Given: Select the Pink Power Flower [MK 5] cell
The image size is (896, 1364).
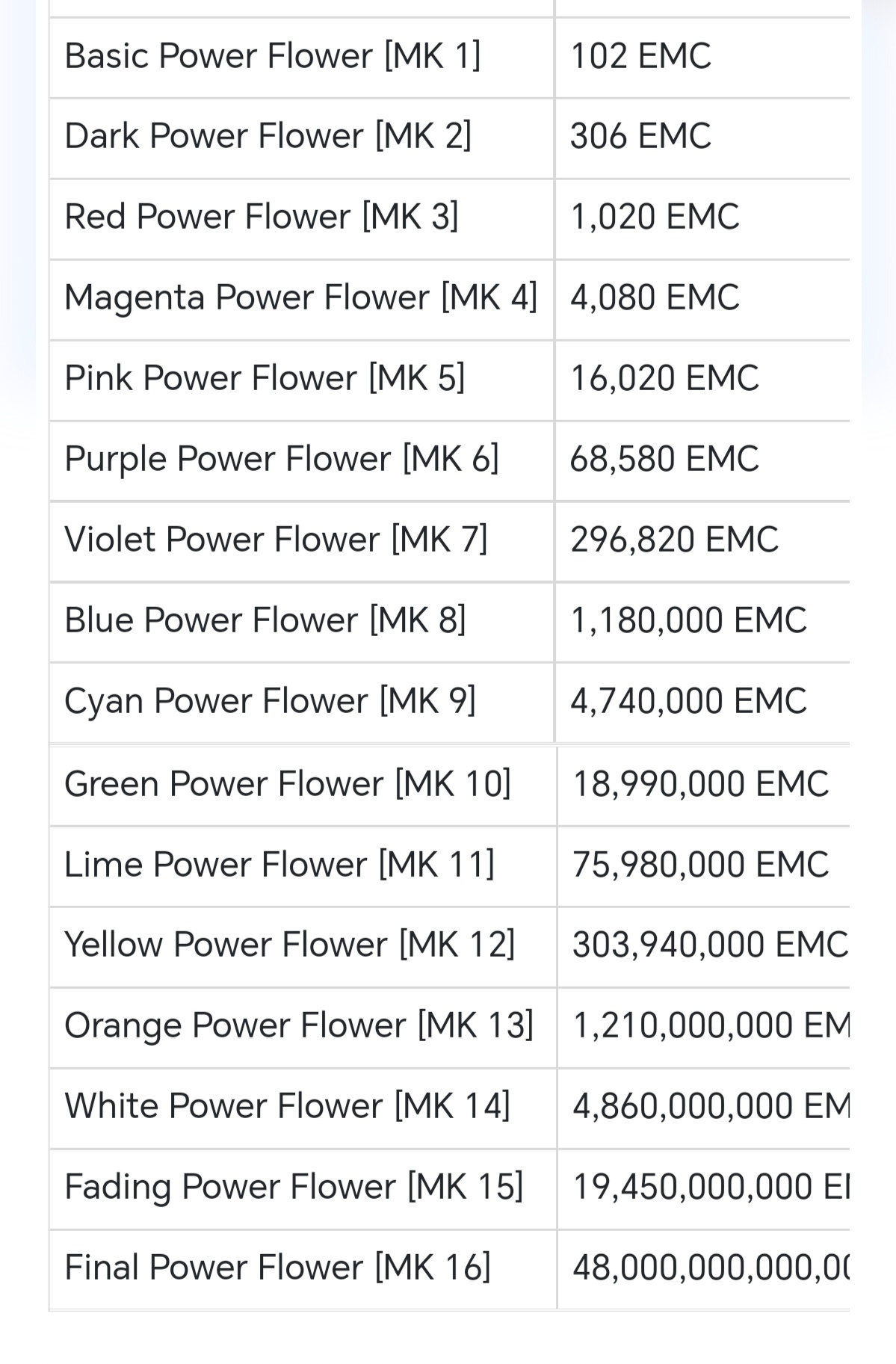Looking at the screenshot, I should (x=302, y=380).
